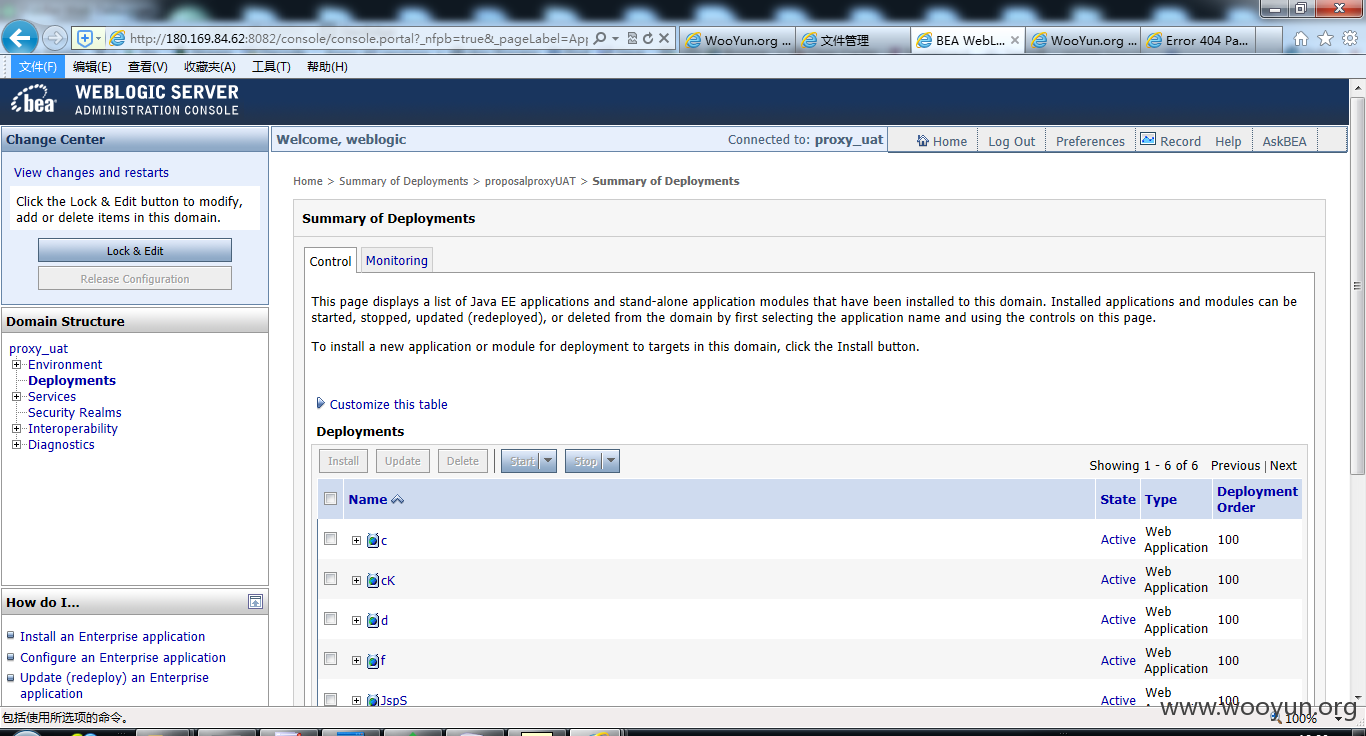Click the BEA logo in header
Screen dimensions: 1366x736
click(35, 100)
